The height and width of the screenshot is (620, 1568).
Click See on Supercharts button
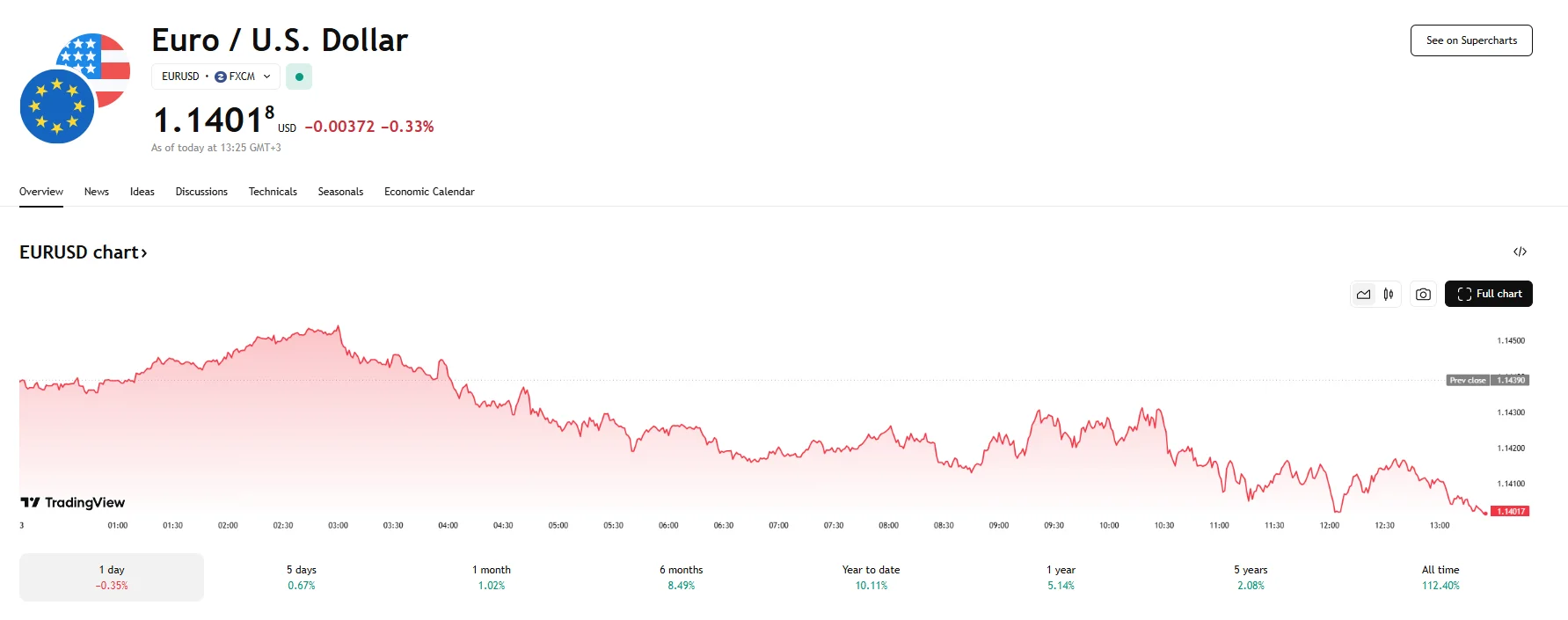click(x=1471, y=40)
